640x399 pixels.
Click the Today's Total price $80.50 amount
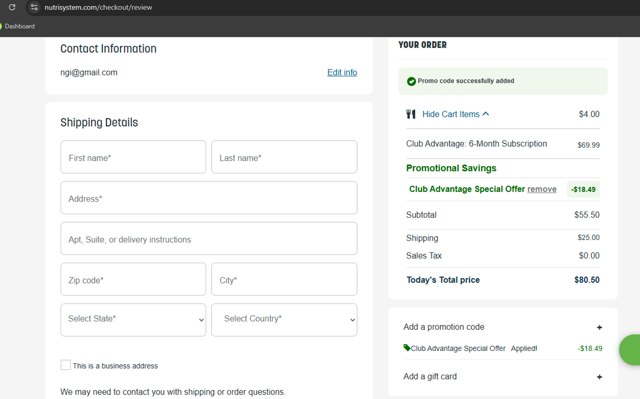(x=587, y=280)
